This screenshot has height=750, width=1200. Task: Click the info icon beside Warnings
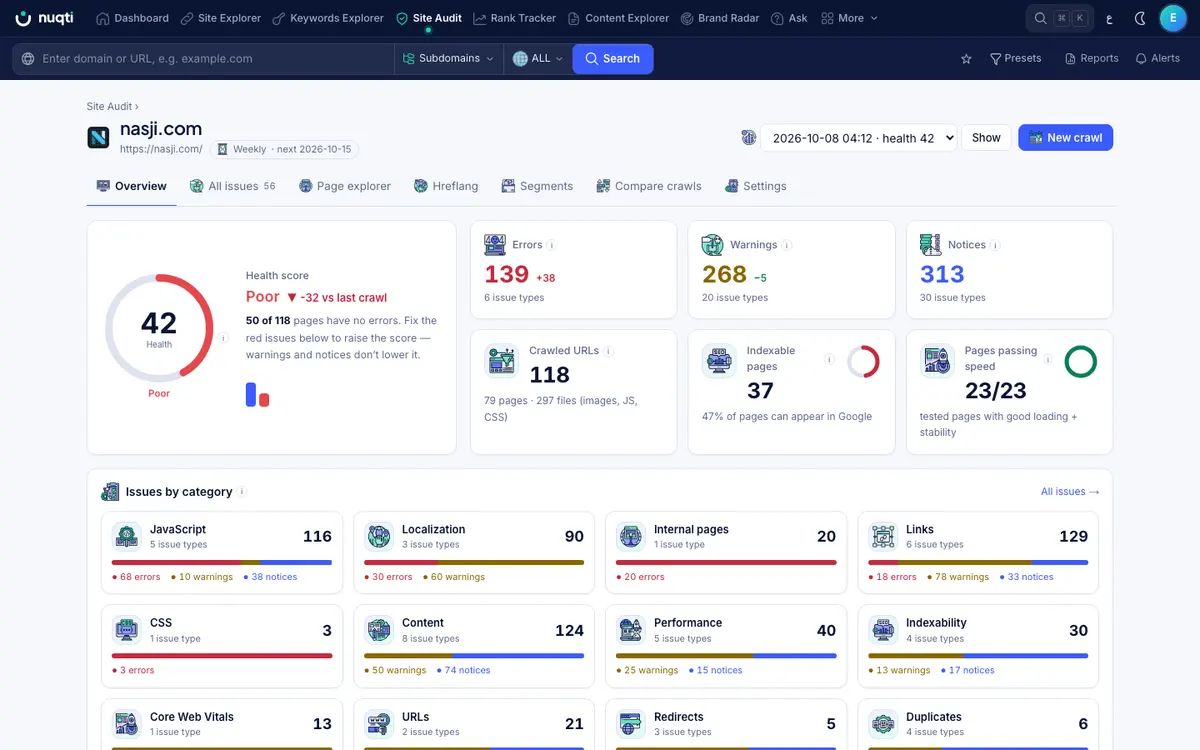(787, 245)
